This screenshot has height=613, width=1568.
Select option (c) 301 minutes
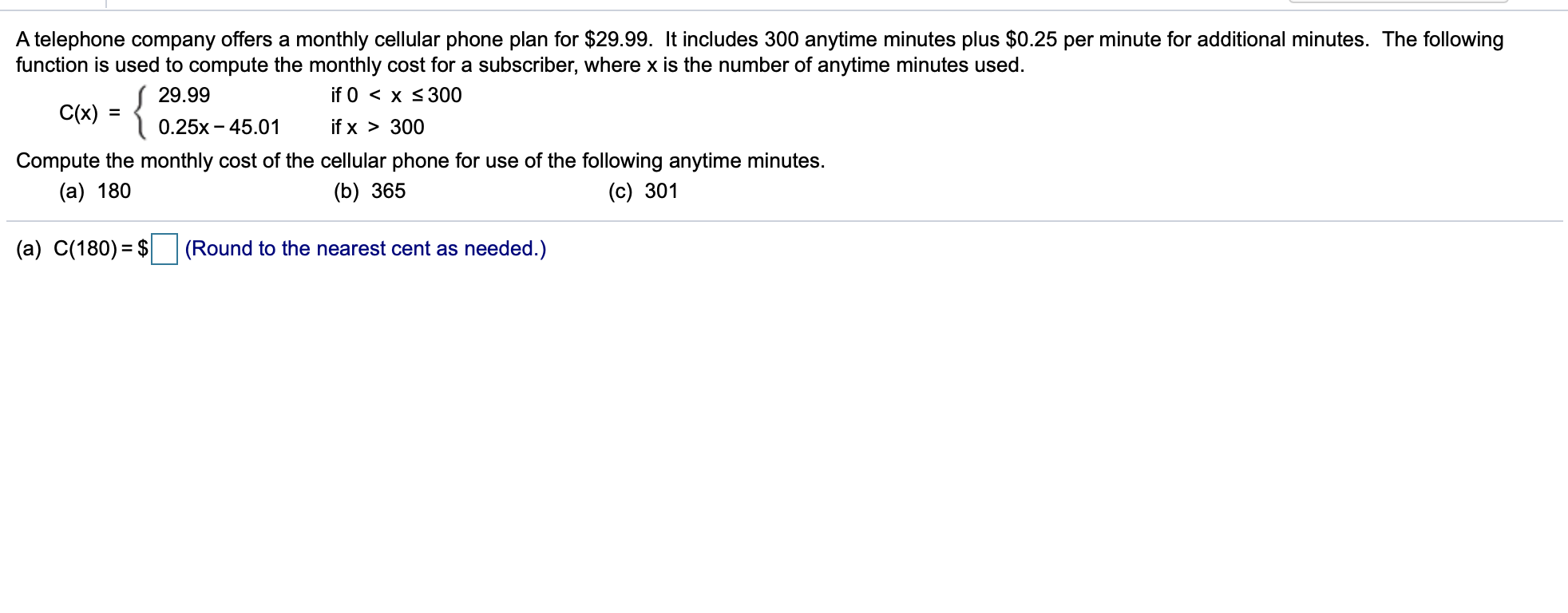(643, 191)
